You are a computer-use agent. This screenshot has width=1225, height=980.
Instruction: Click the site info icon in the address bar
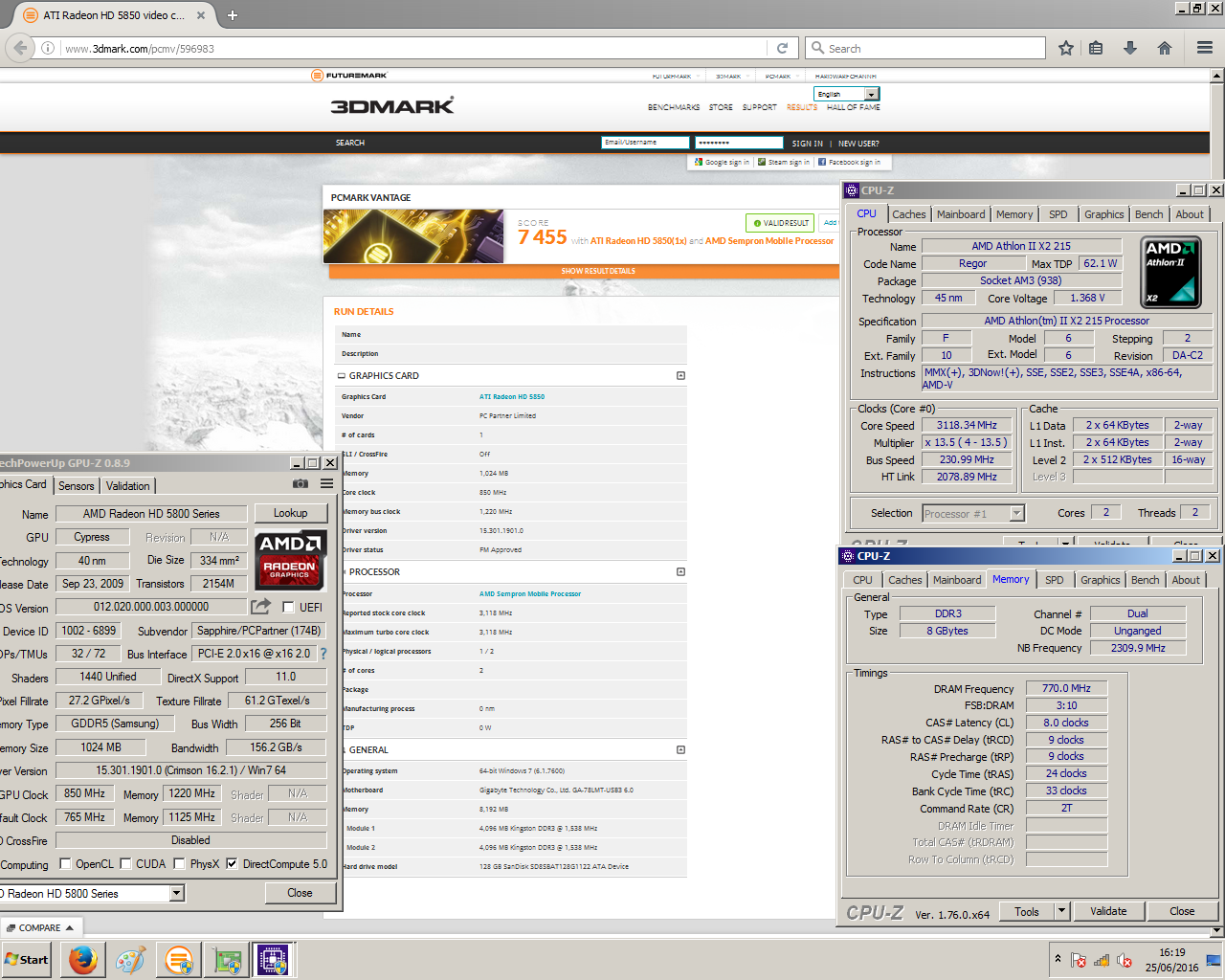(48, 48)
